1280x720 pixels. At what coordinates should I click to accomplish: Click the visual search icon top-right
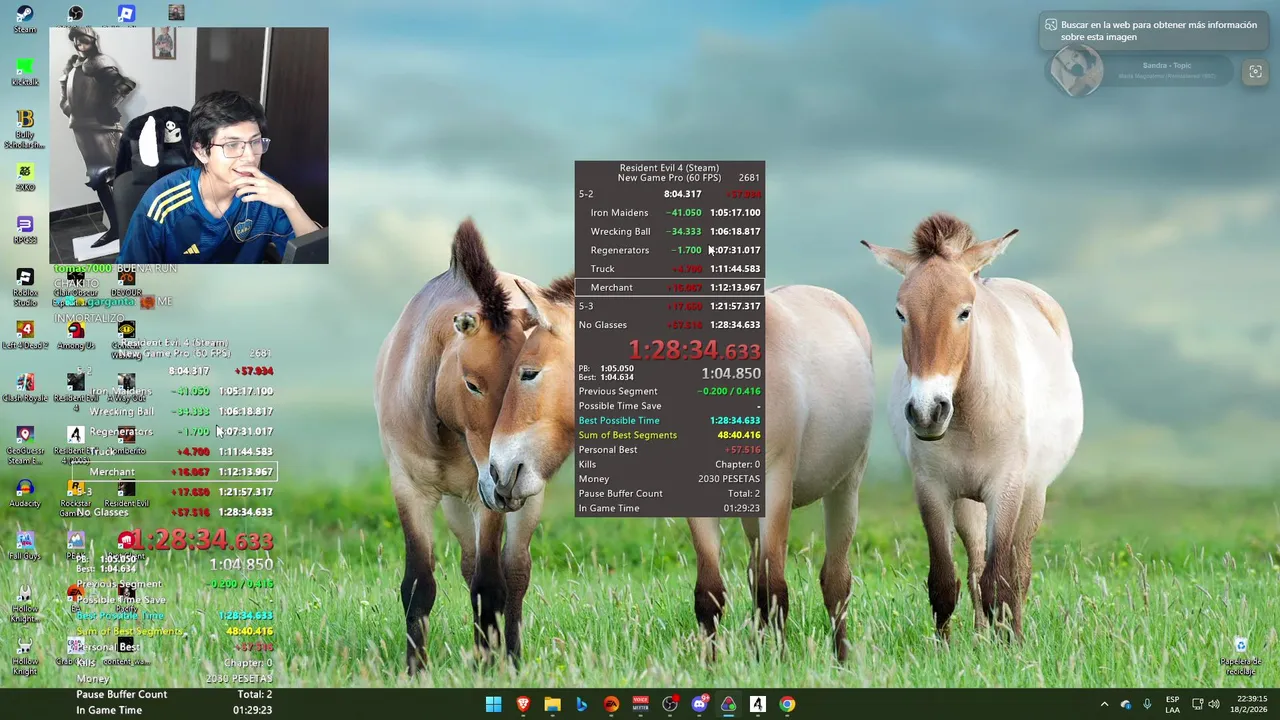tap(1255, 72)
